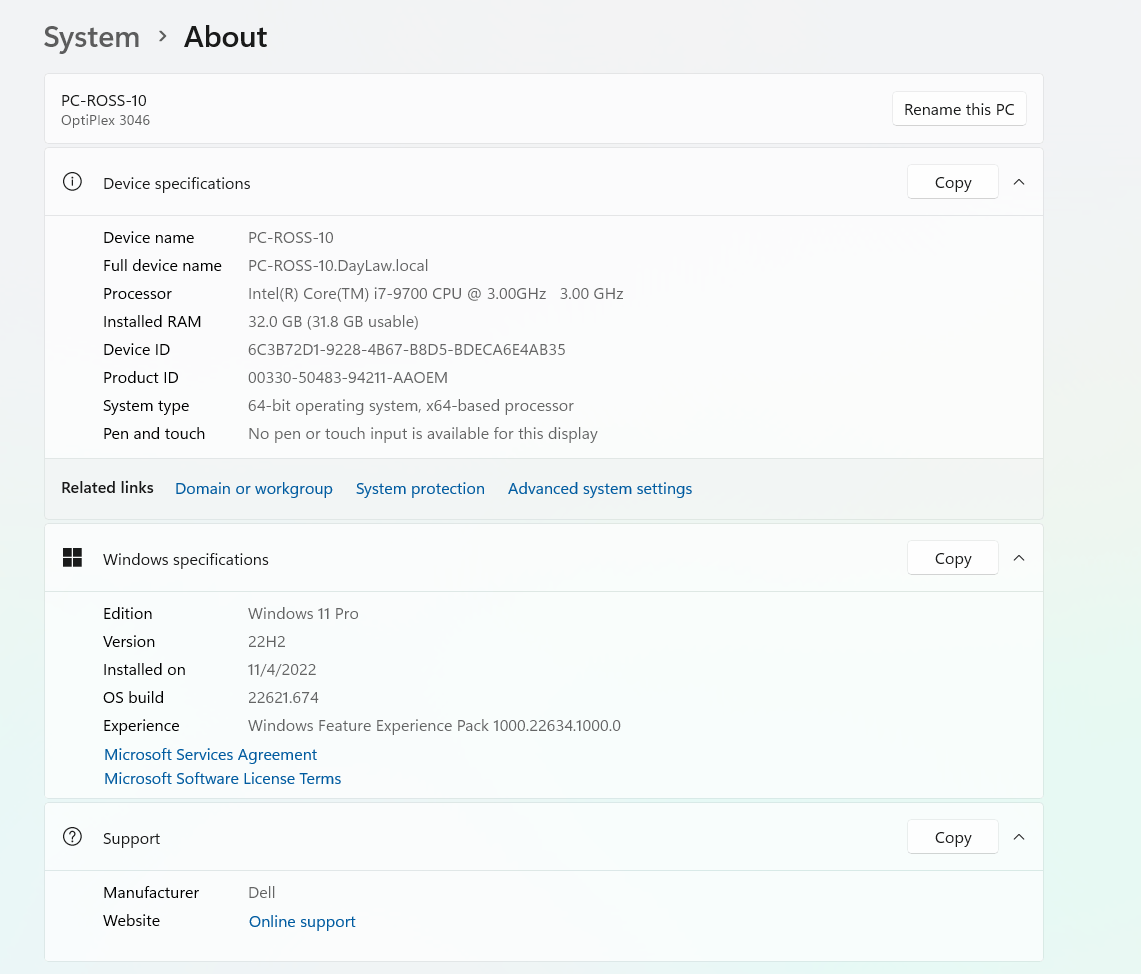View Microsoft Software License Terms
Viewport: 1141px width, 974px height.
click(x=222, y=778)
